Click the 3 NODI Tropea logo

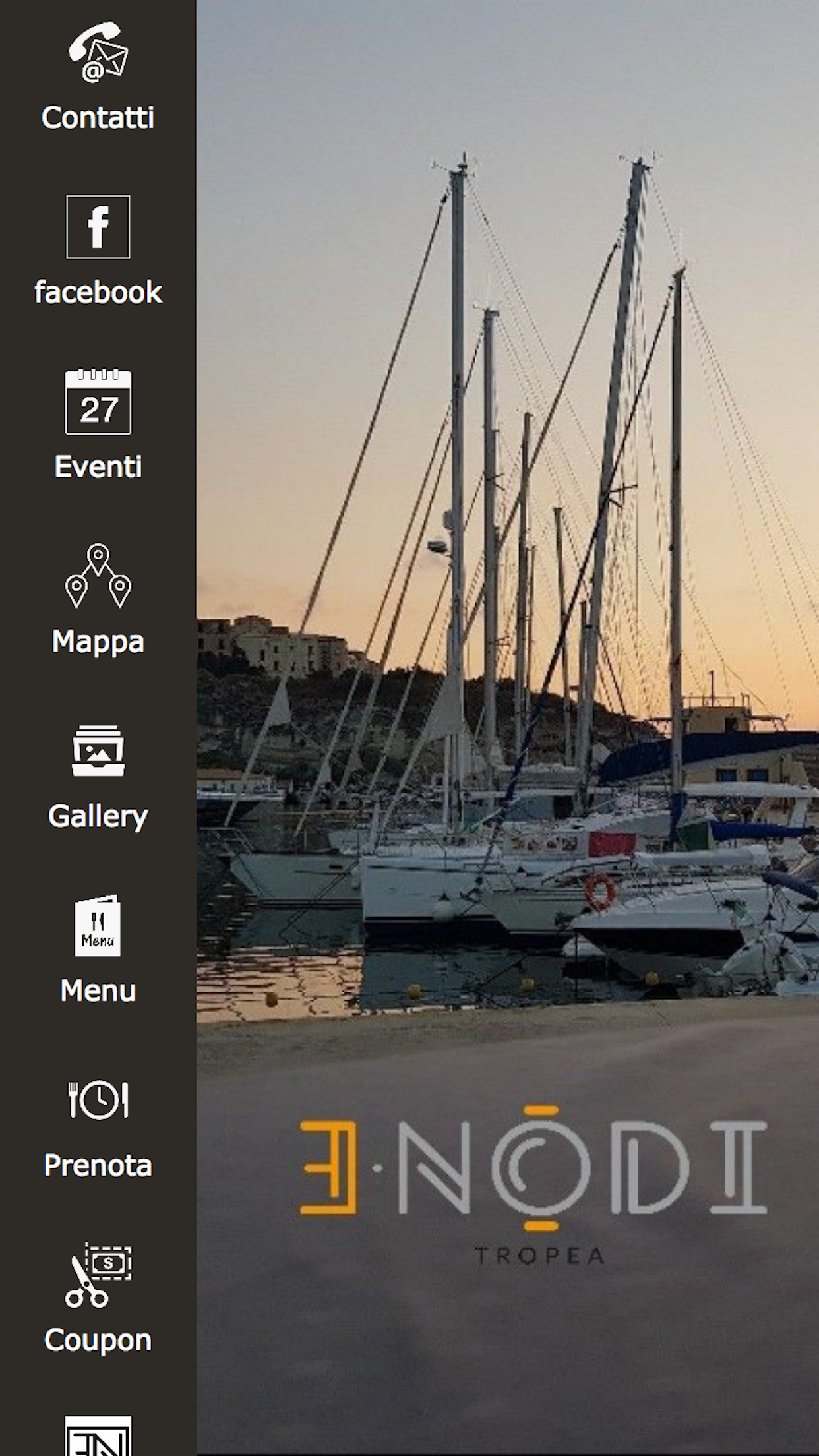tap(533, 1186)
